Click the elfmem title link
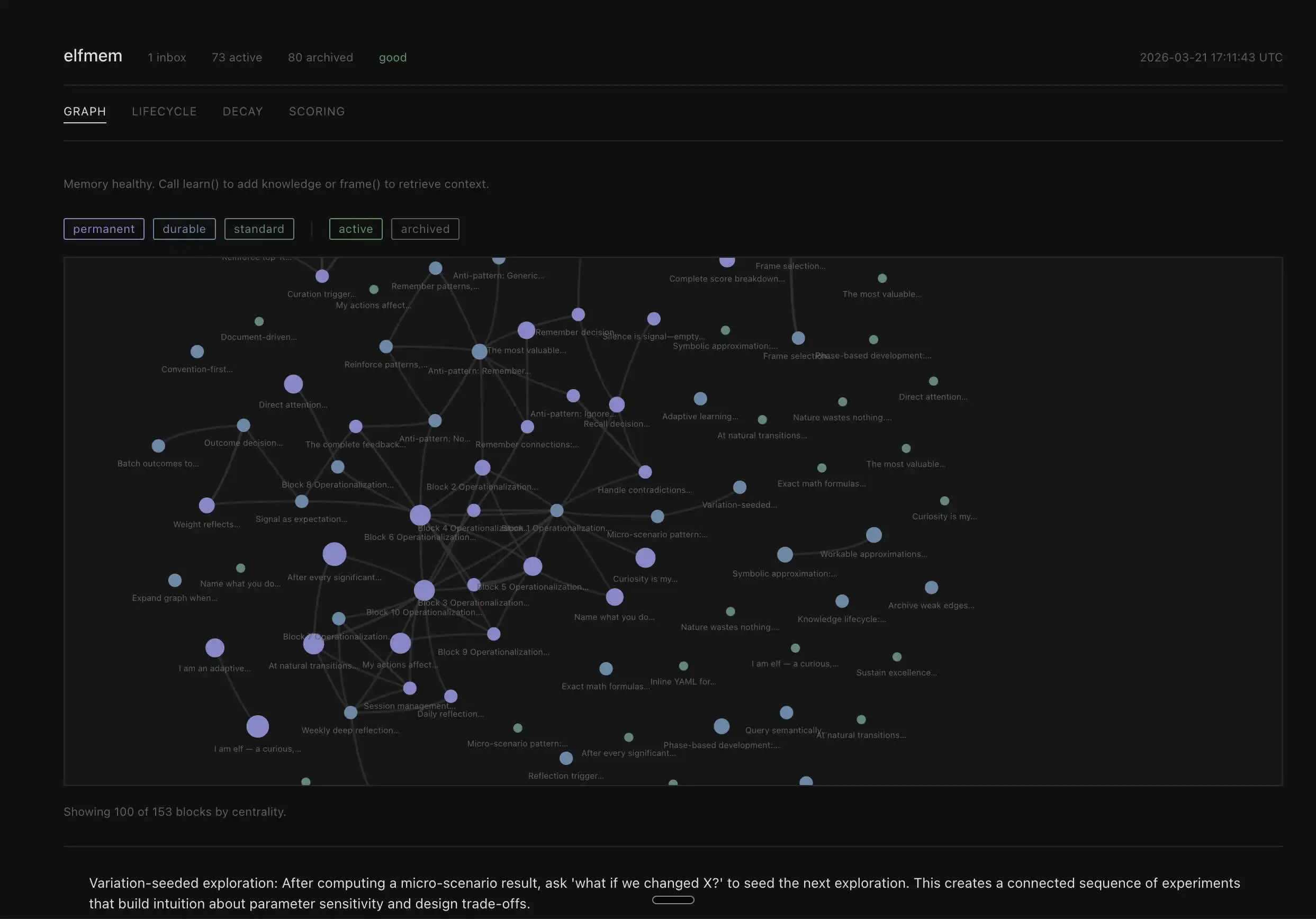Viewport: 1316px width, 919px height. point(93,56)
